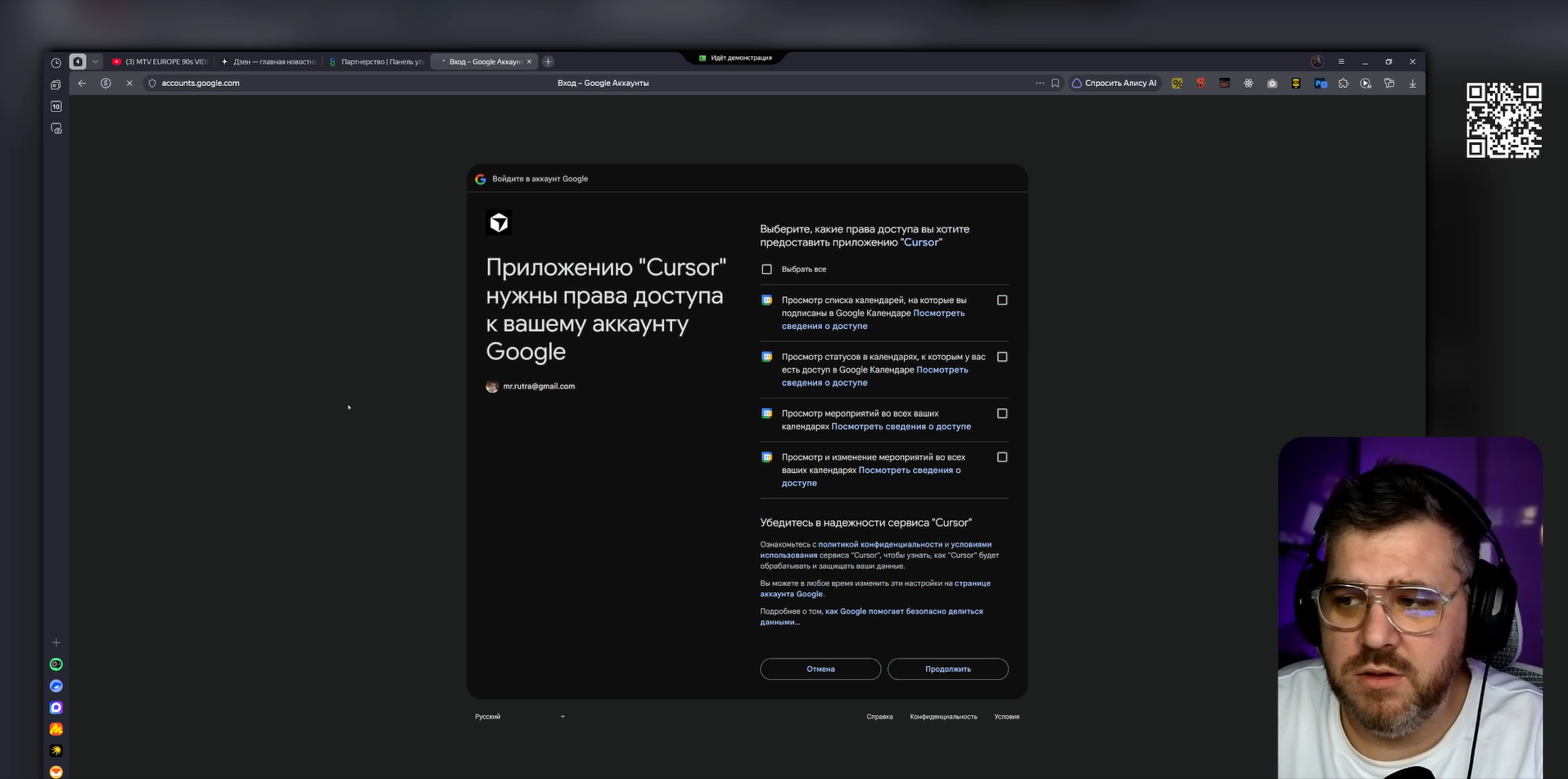1568x779 pixels.
Task: Open the purple chat bubble sidebar app
Action: click(x=56, y=707)
